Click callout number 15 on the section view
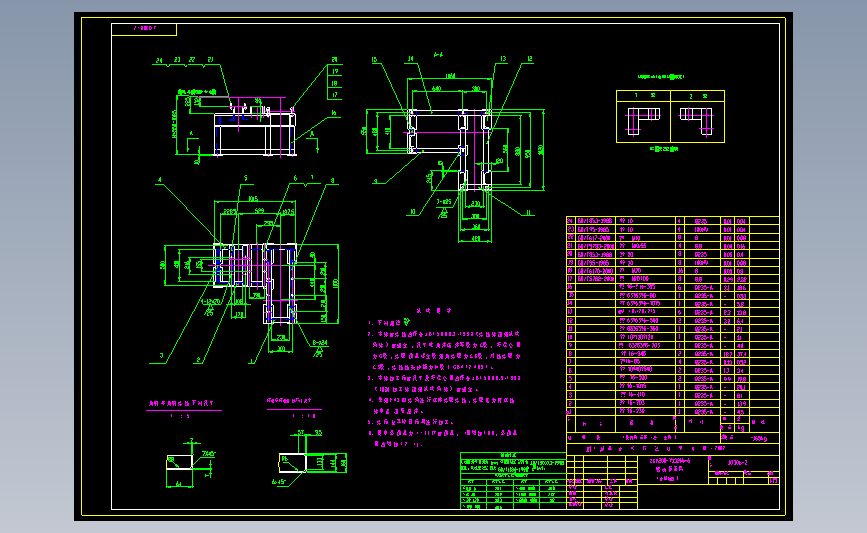The height and width of the screenshot is (533, 867). pos(374,59)
